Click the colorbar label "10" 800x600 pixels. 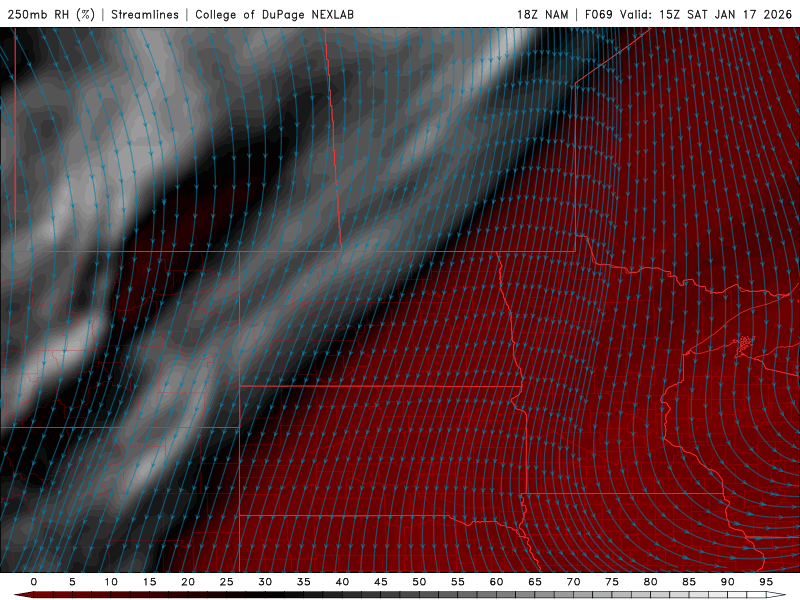tap(111, 582)
